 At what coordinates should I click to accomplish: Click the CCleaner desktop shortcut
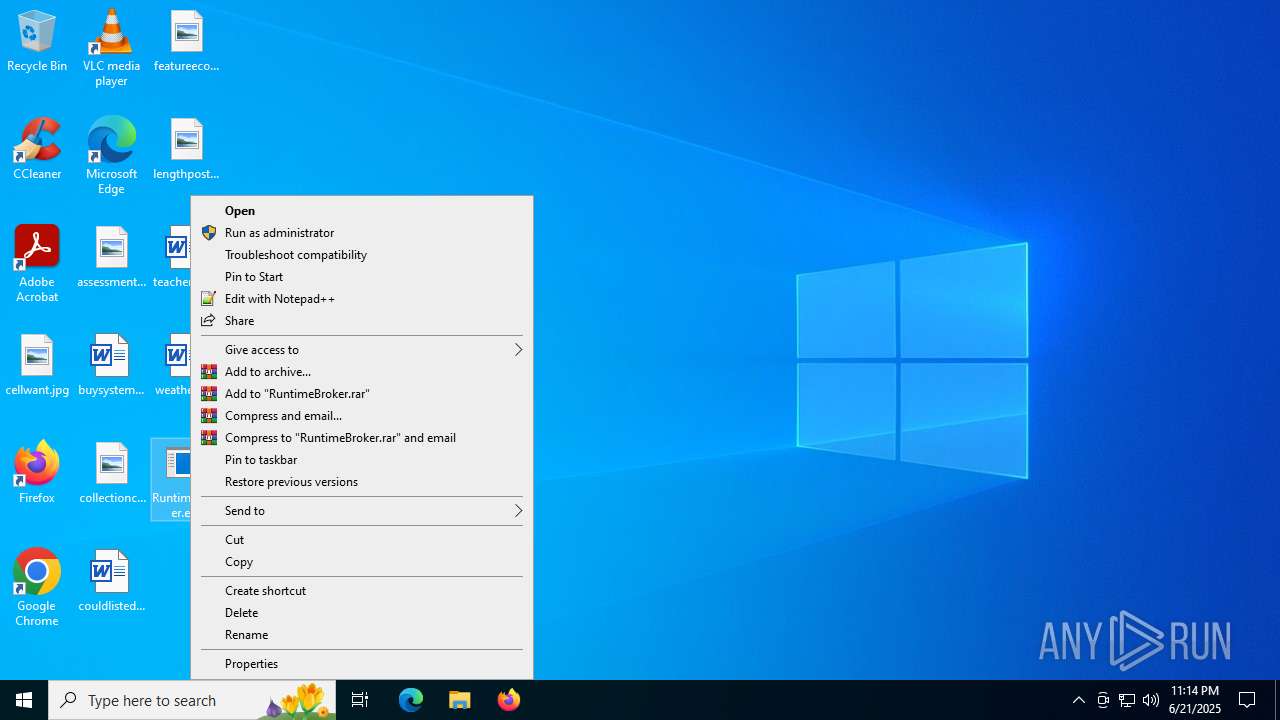37,150
